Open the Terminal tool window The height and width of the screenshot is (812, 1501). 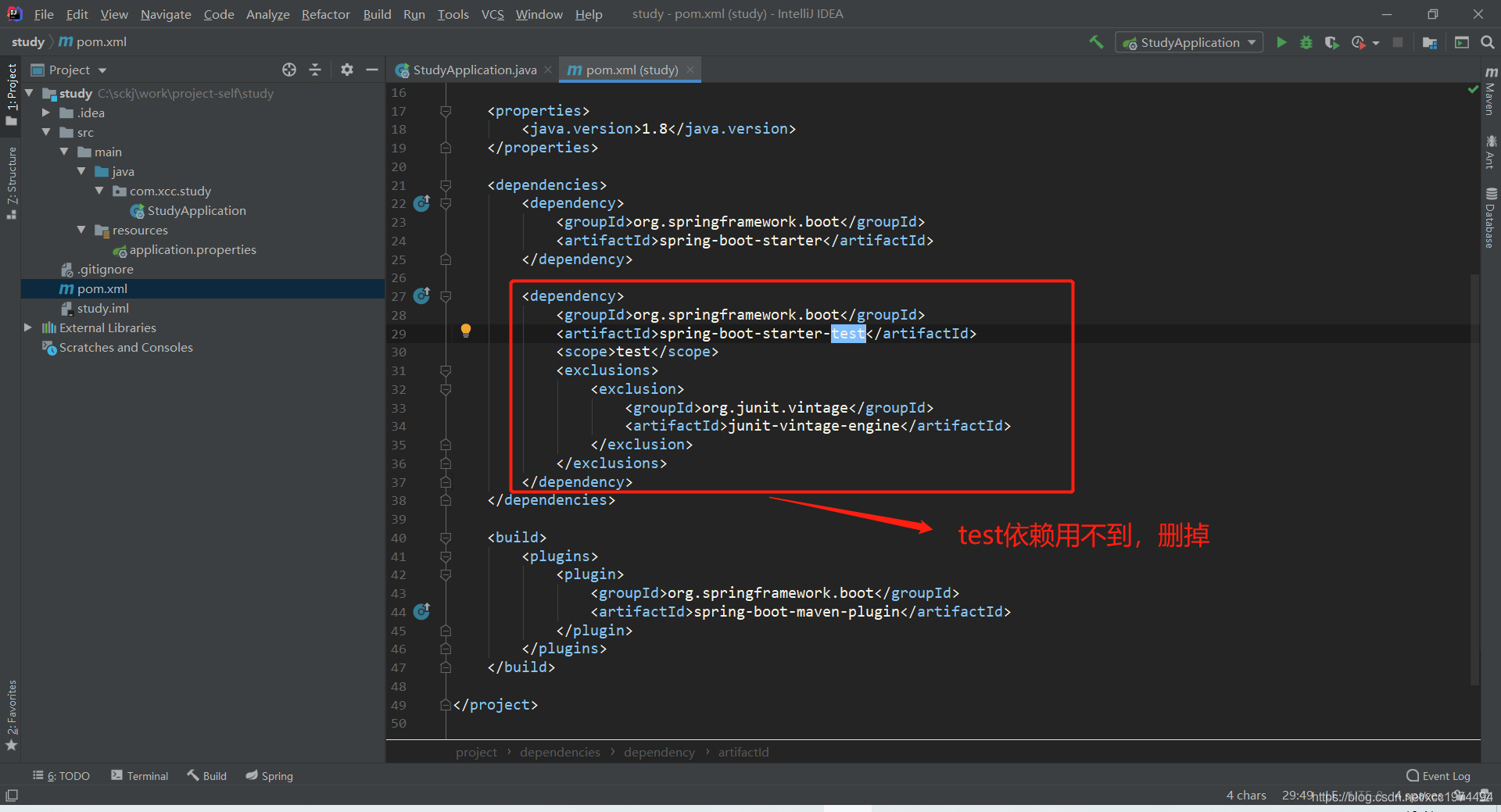point(140,775)
